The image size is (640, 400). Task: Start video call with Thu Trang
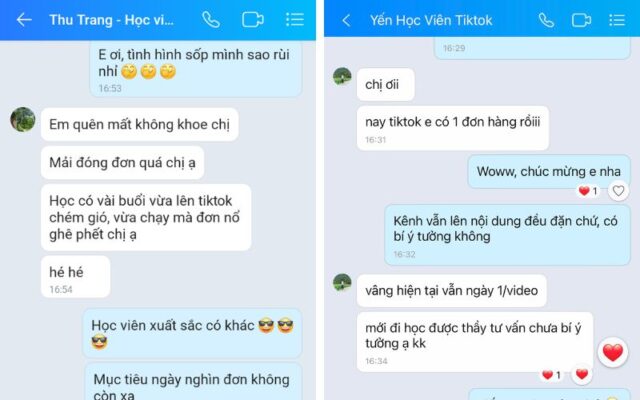pos(253,20)
